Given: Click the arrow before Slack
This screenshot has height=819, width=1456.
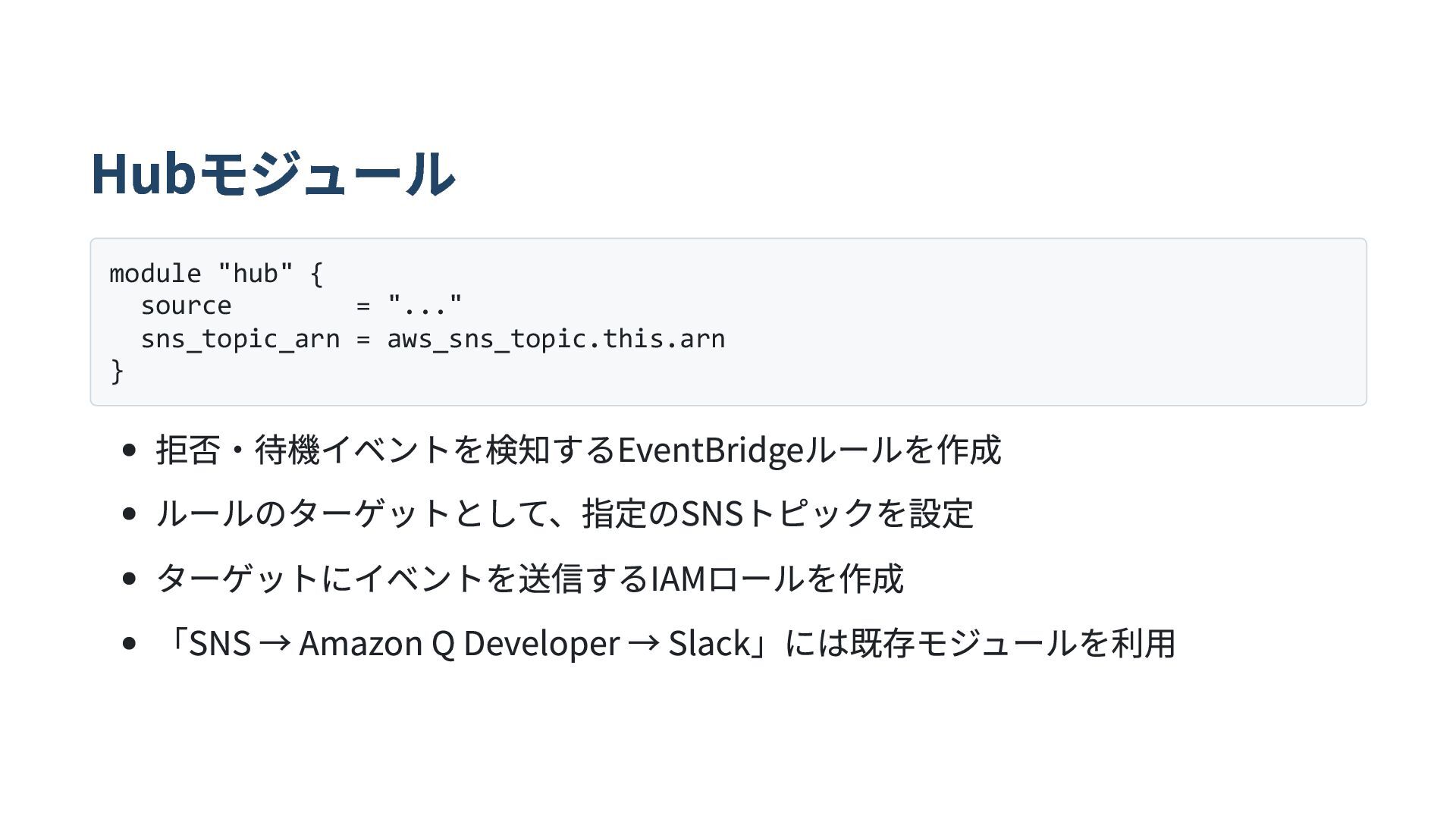Looking at the screenshot, I should click(644, 644).
